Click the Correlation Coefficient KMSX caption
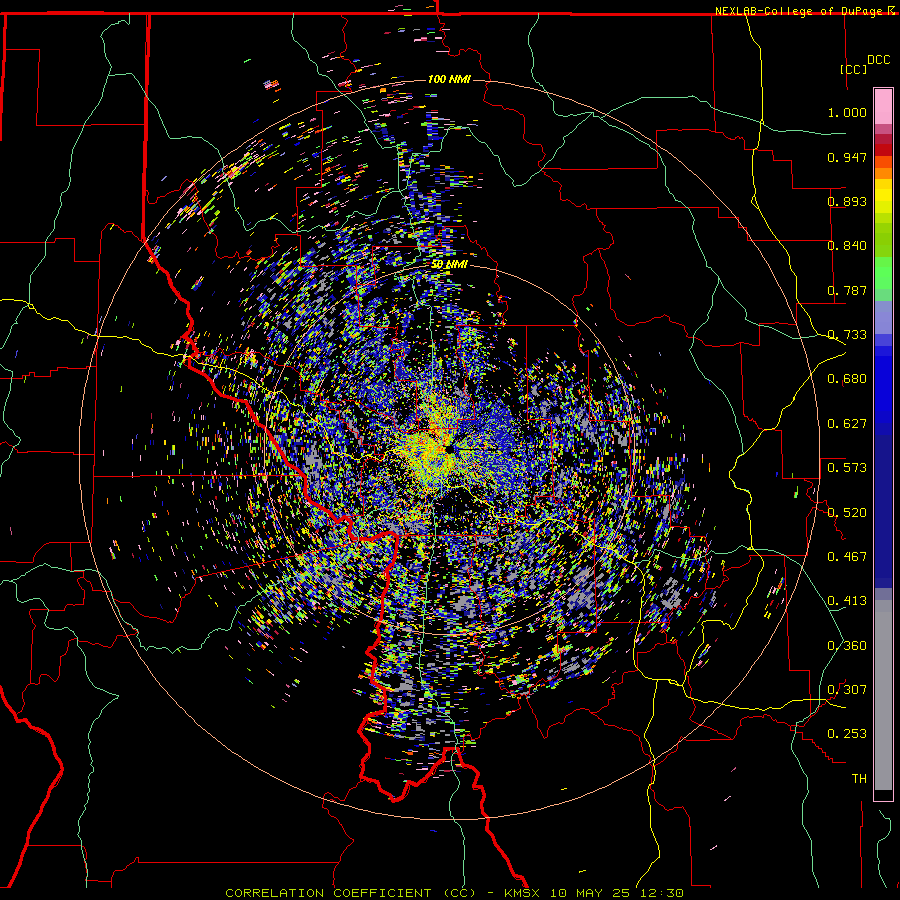 pyautogui.click(x=454, y=893)
